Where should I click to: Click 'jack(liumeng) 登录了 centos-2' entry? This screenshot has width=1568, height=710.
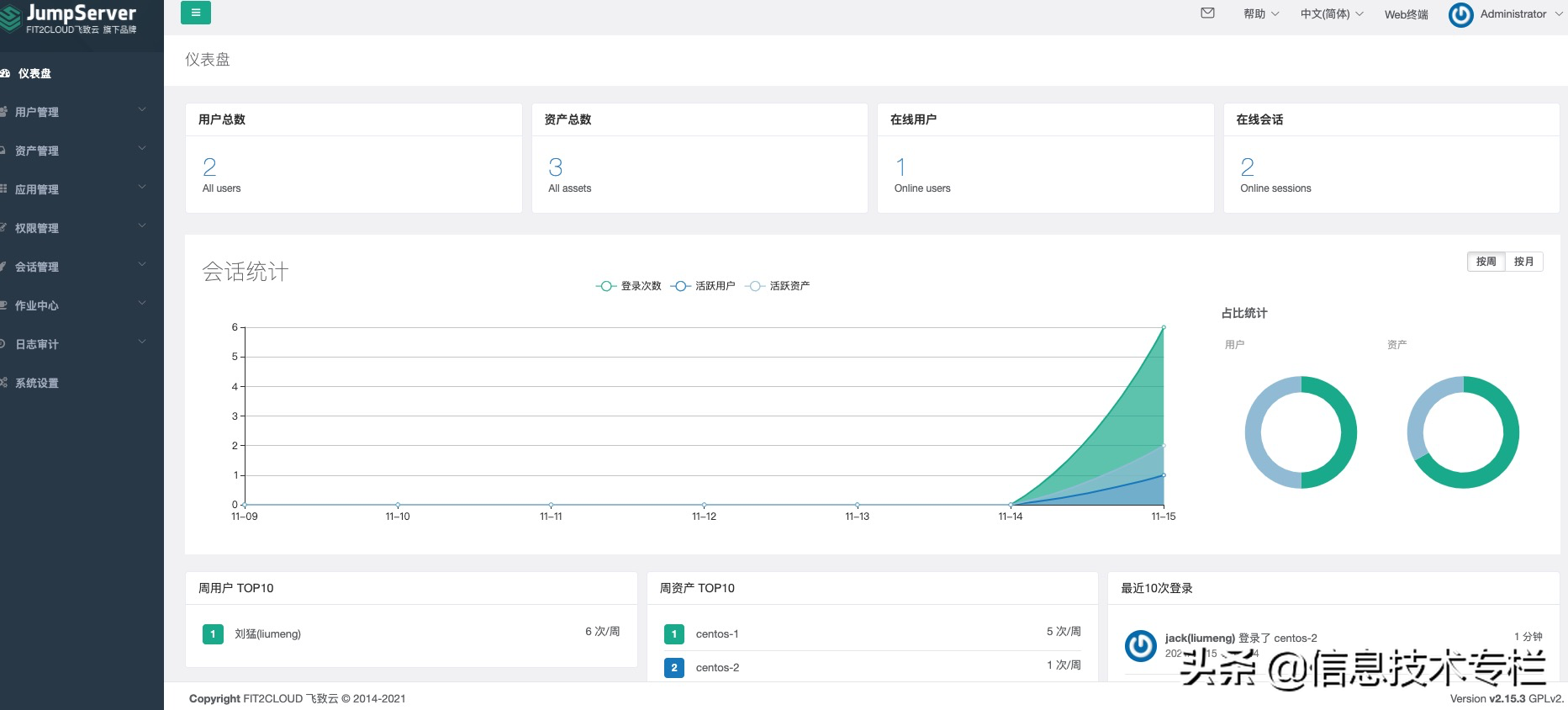pos(1241,638)
